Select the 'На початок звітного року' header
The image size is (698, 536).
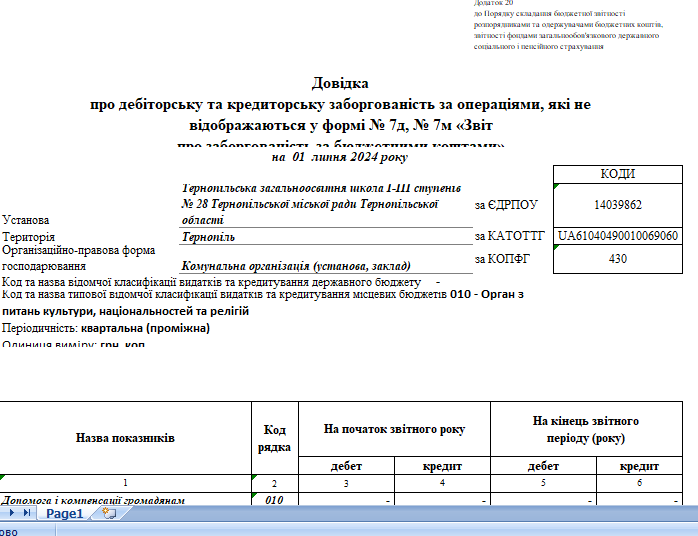(394, 429)
